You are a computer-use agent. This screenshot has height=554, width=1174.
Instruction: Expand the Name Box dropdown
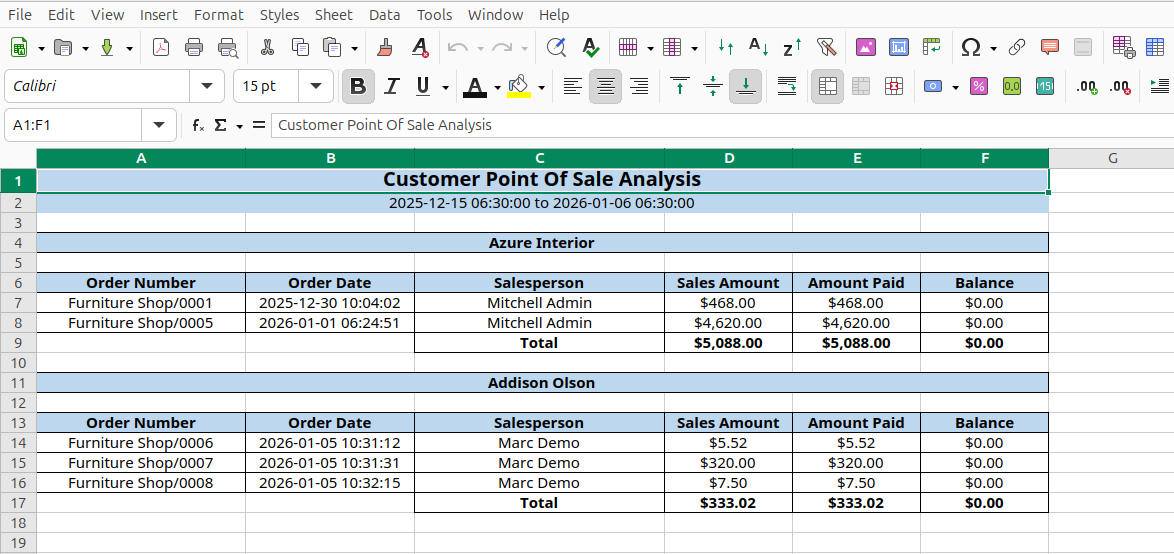pos(159,125)
